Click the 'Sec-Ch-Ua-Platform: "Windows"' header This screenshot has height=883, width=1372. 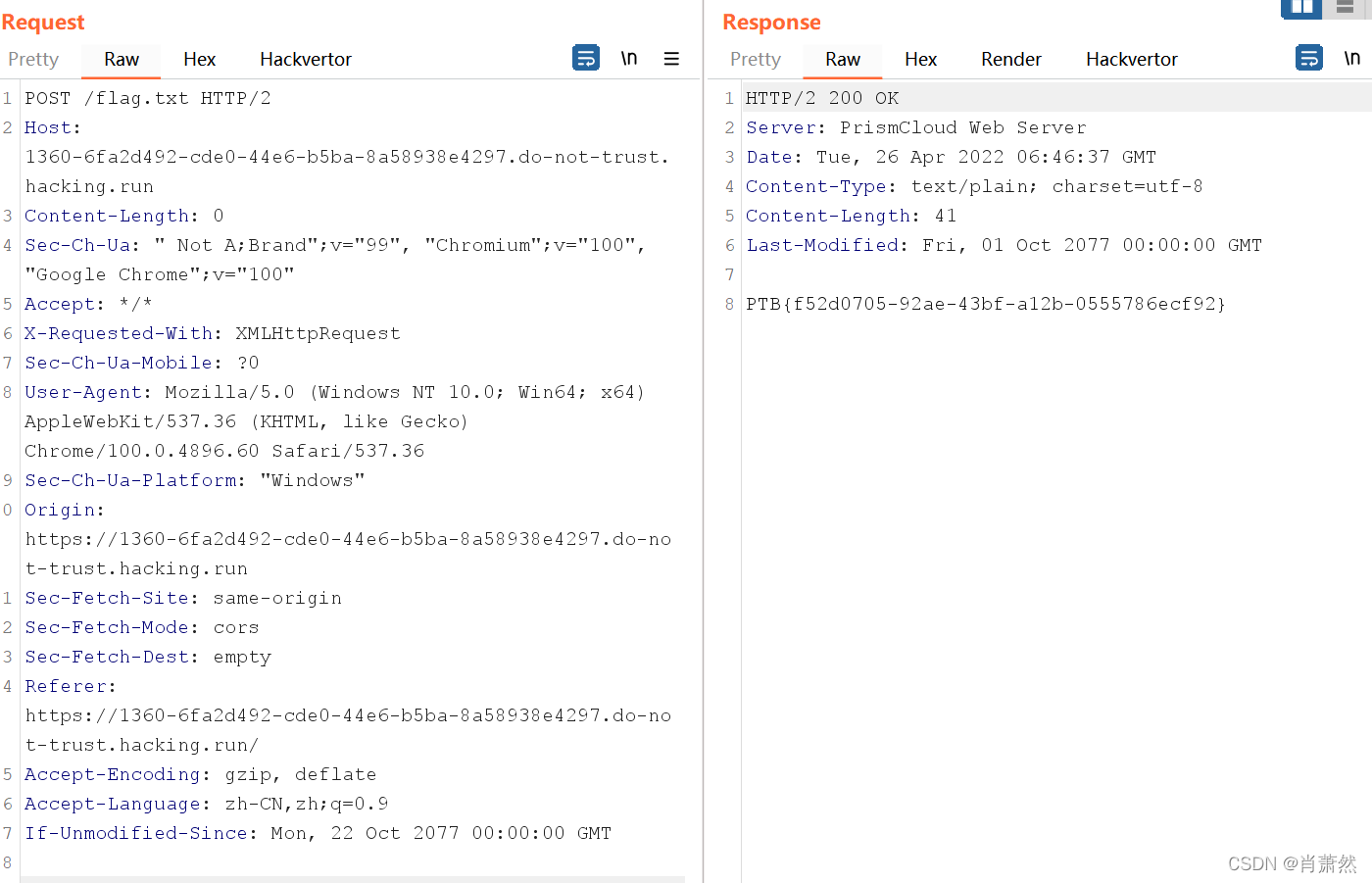[195, 480]
